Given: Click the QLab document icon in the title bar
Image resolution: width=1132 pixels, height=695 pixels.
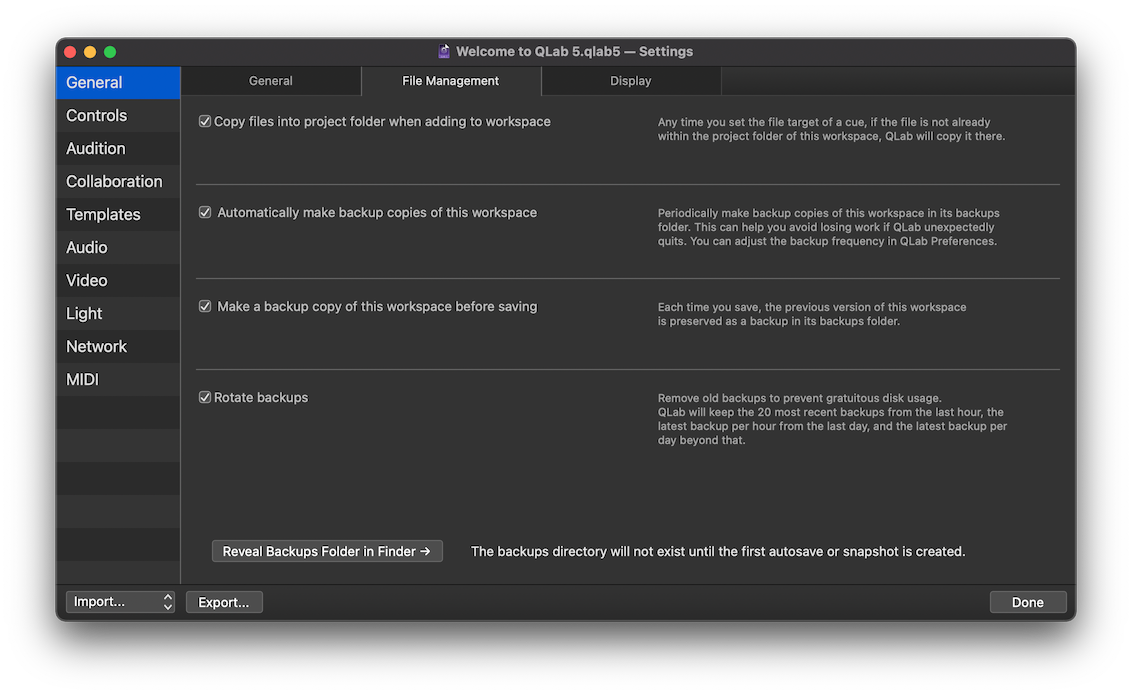Looking at the screenshot, I should coord(443,50).
